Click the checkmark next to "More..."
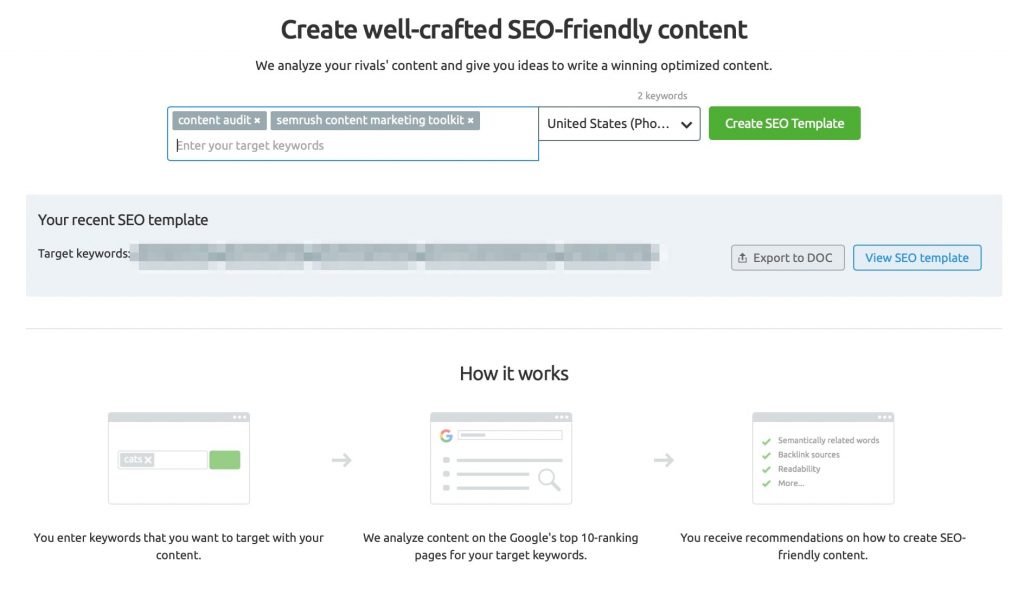The width and height of the screenshot is (1024, 601). pyautogui.click(x=766, y=483)
